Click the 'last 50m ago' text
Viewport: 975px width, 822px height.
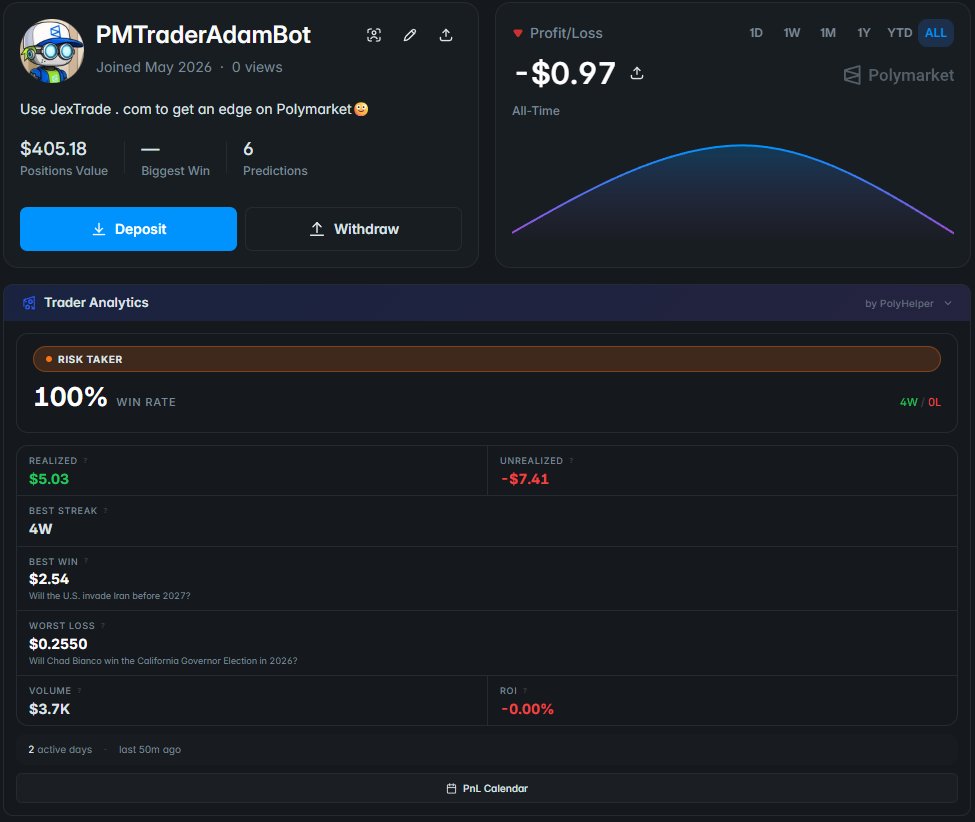coord(150,749)
